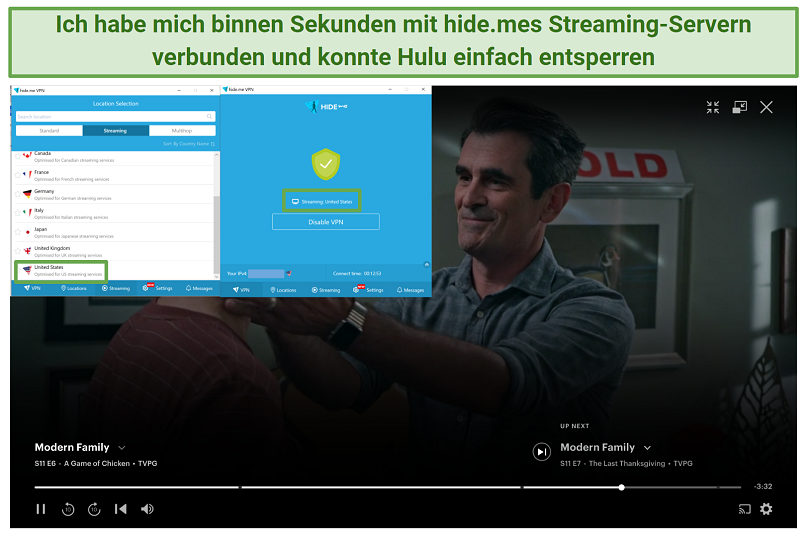Click the search magnifier icon
806x537 pixels.
(209, 117)
